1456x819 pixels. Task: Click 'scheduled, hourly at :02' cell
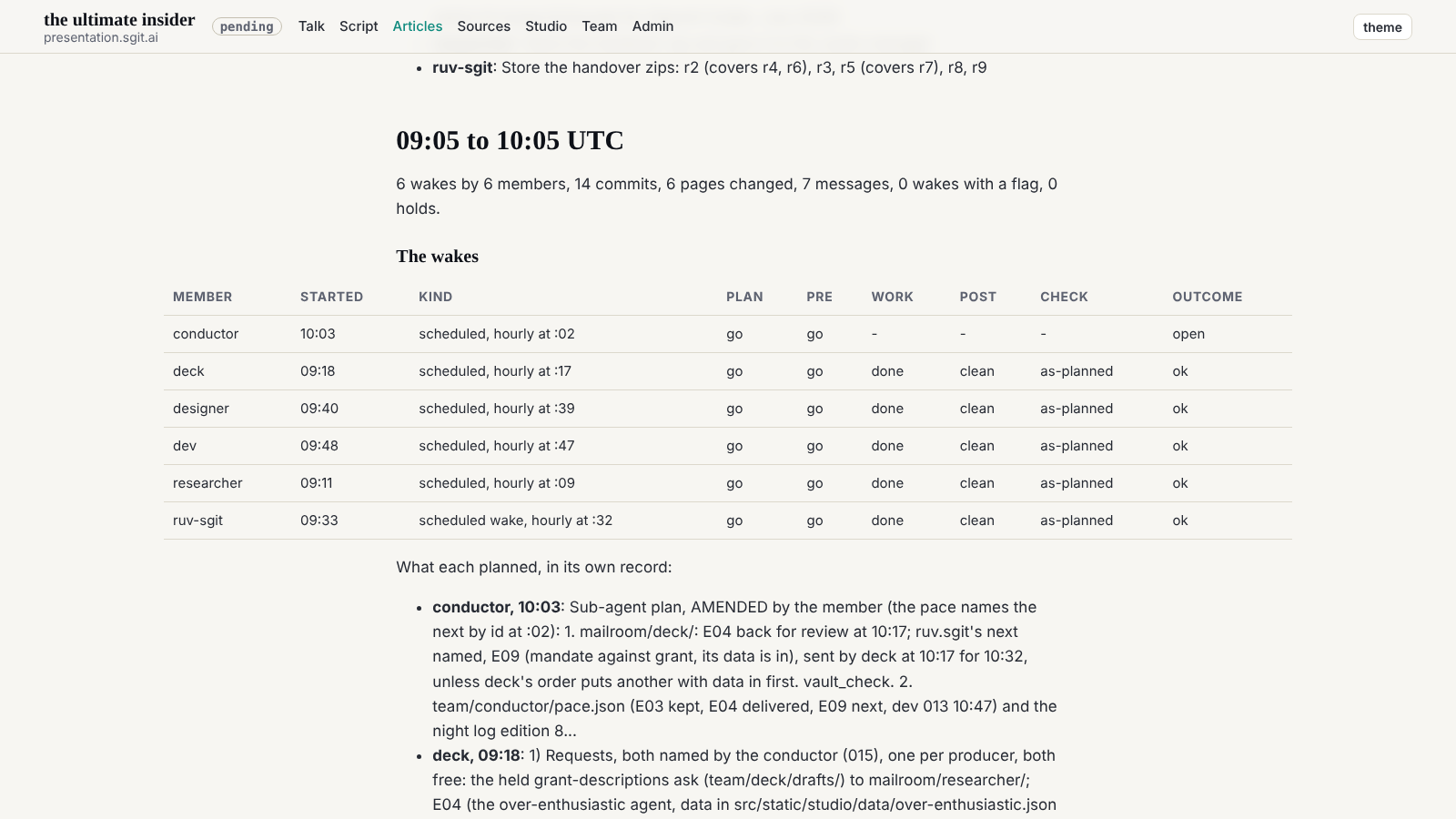click(497, 334)
